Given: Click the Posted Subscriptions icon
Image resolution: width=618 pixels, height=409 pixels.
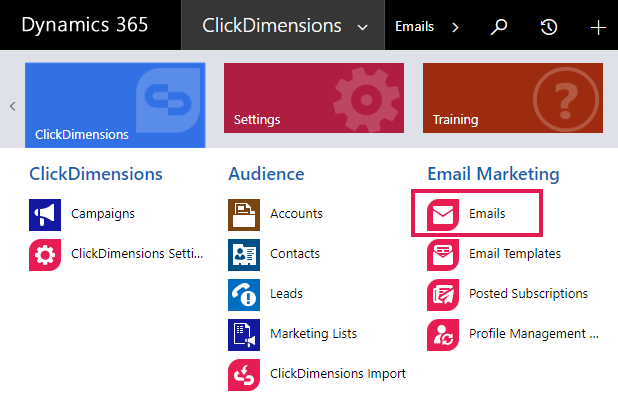Looking at the screenshot, I should [x=443, y=295].
